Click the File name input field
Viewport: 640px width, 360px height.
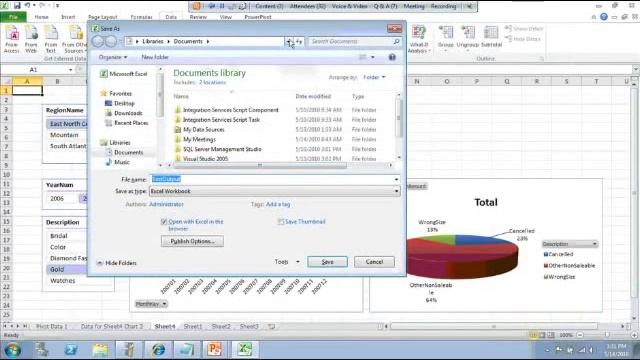(x=271, y=179)
